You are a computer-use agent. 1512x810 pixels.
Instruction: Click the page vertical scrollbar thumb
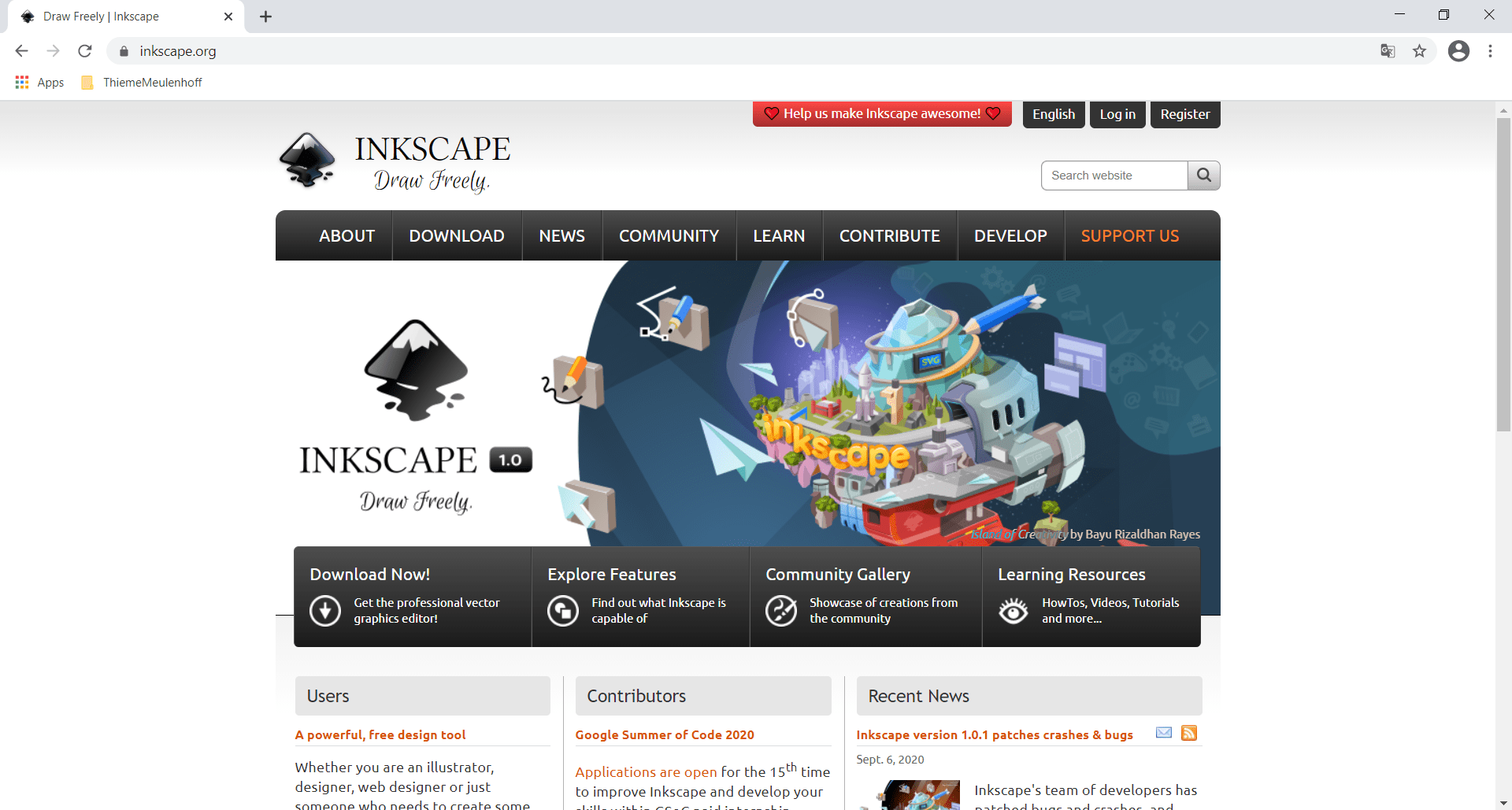(1503, 274)
